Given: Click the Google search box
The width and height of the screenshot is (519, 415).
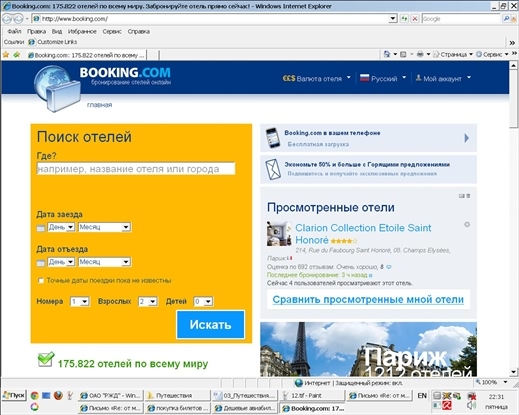Looking at the screenshot, I should (x=461, y=19).
